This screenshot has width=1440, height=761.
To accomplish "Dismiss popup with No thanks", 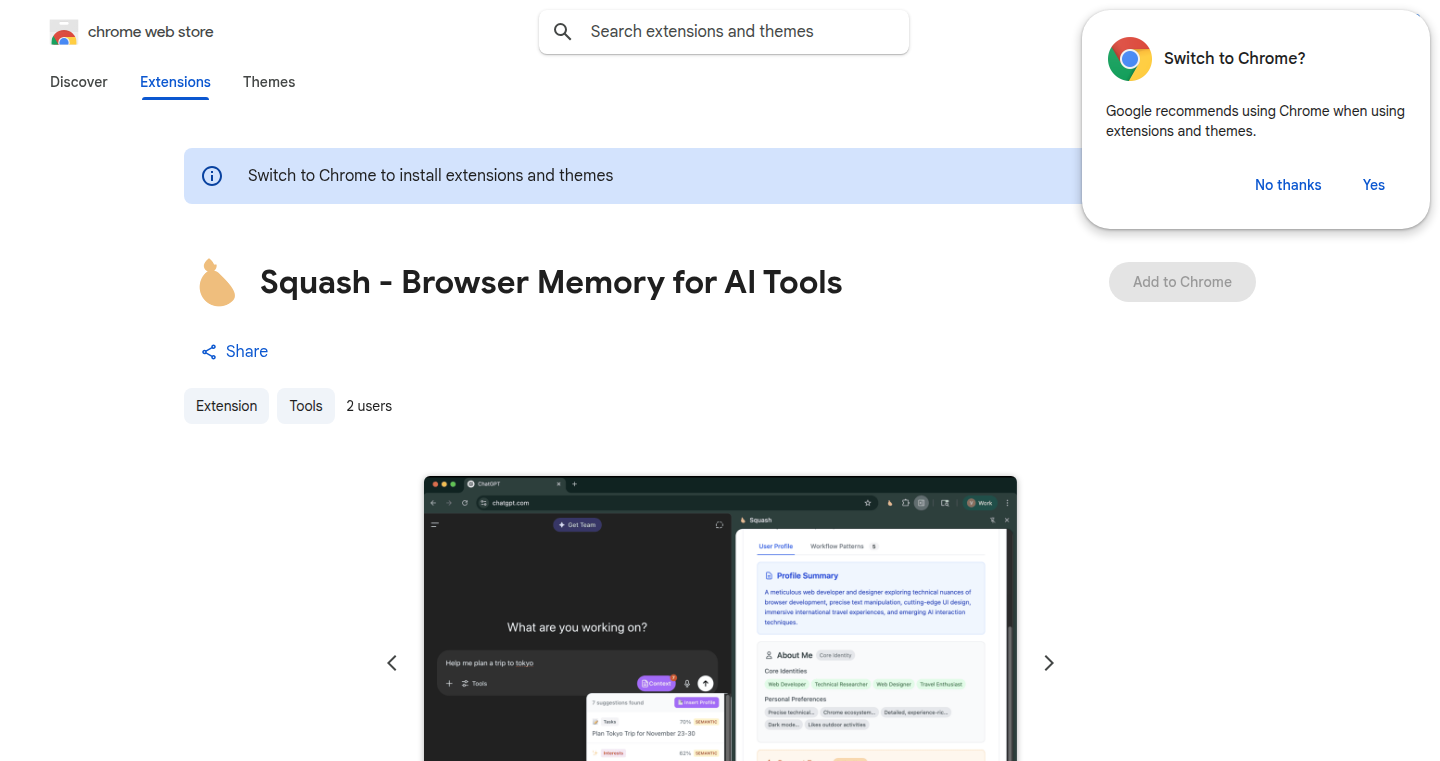I will click(x=1288, y=185).
